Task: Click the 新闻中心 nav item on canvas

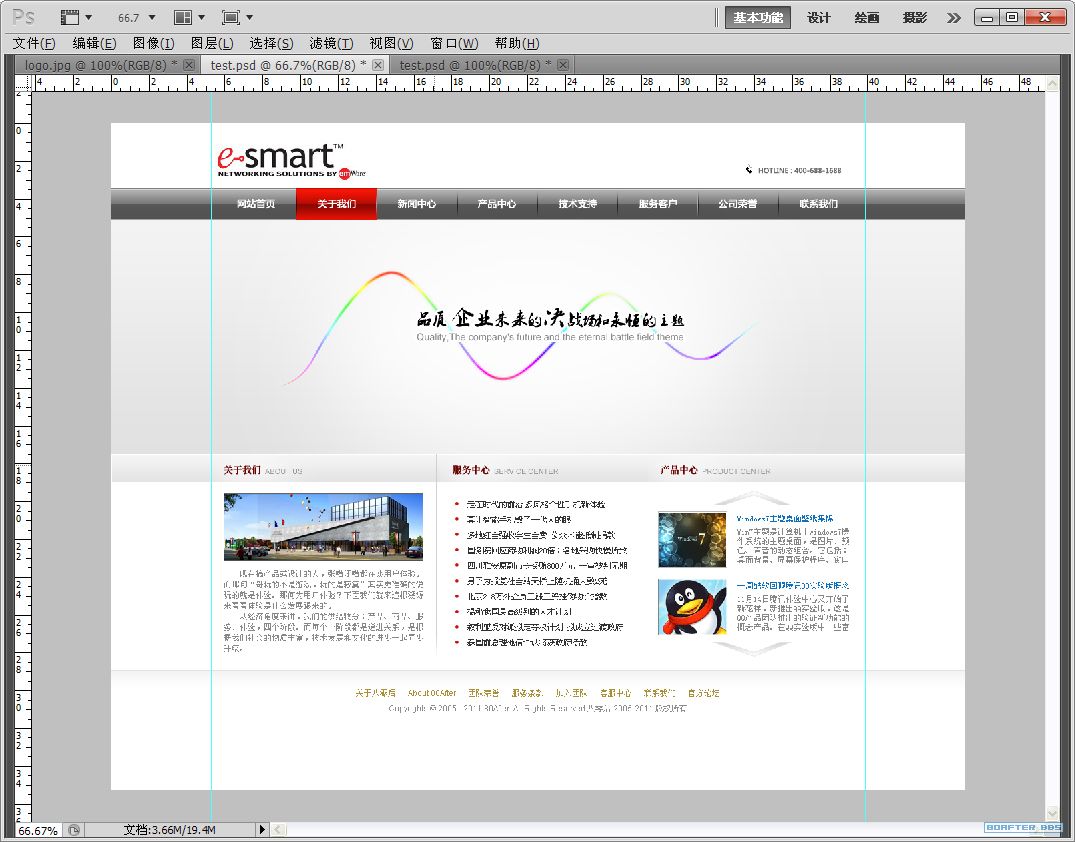Action: point(417,204)
